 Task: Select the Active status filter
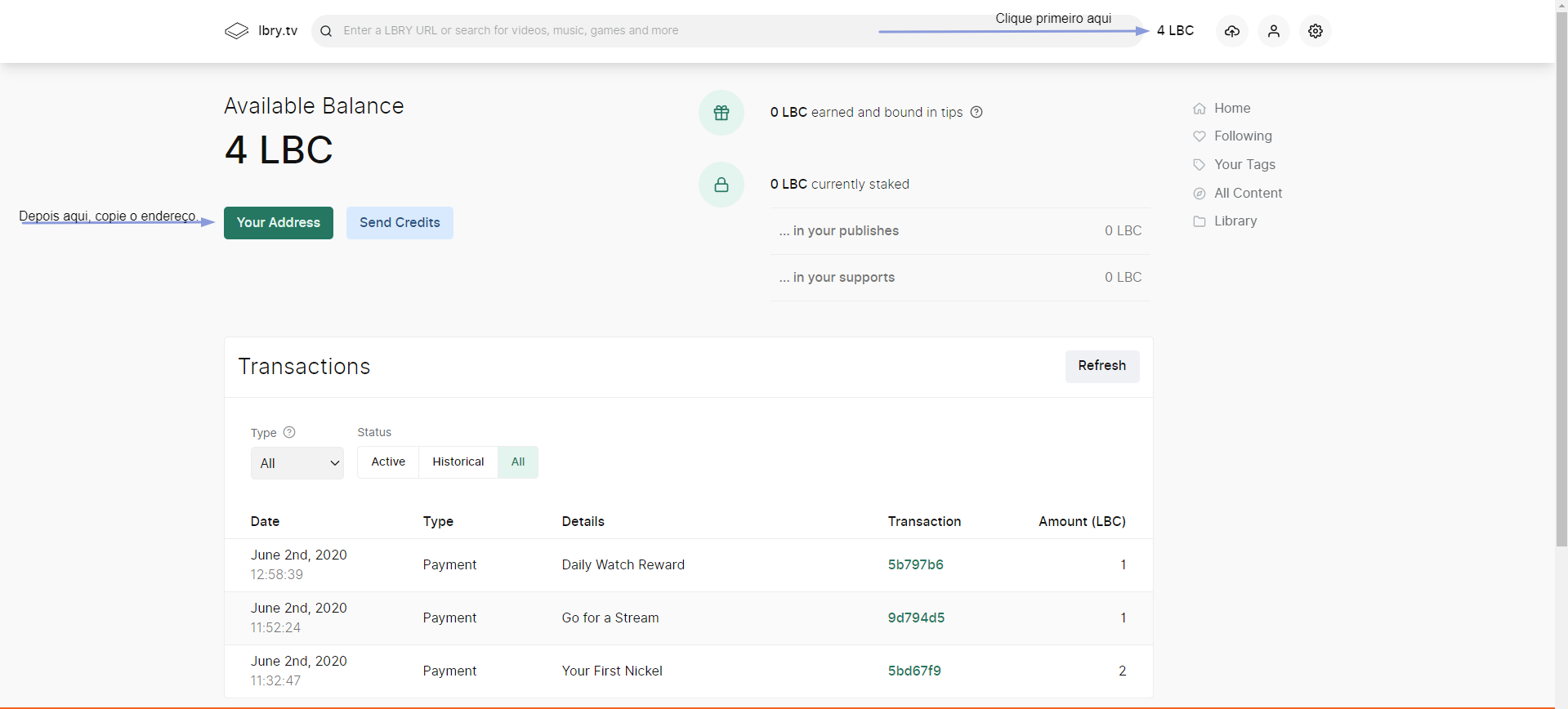388,462
